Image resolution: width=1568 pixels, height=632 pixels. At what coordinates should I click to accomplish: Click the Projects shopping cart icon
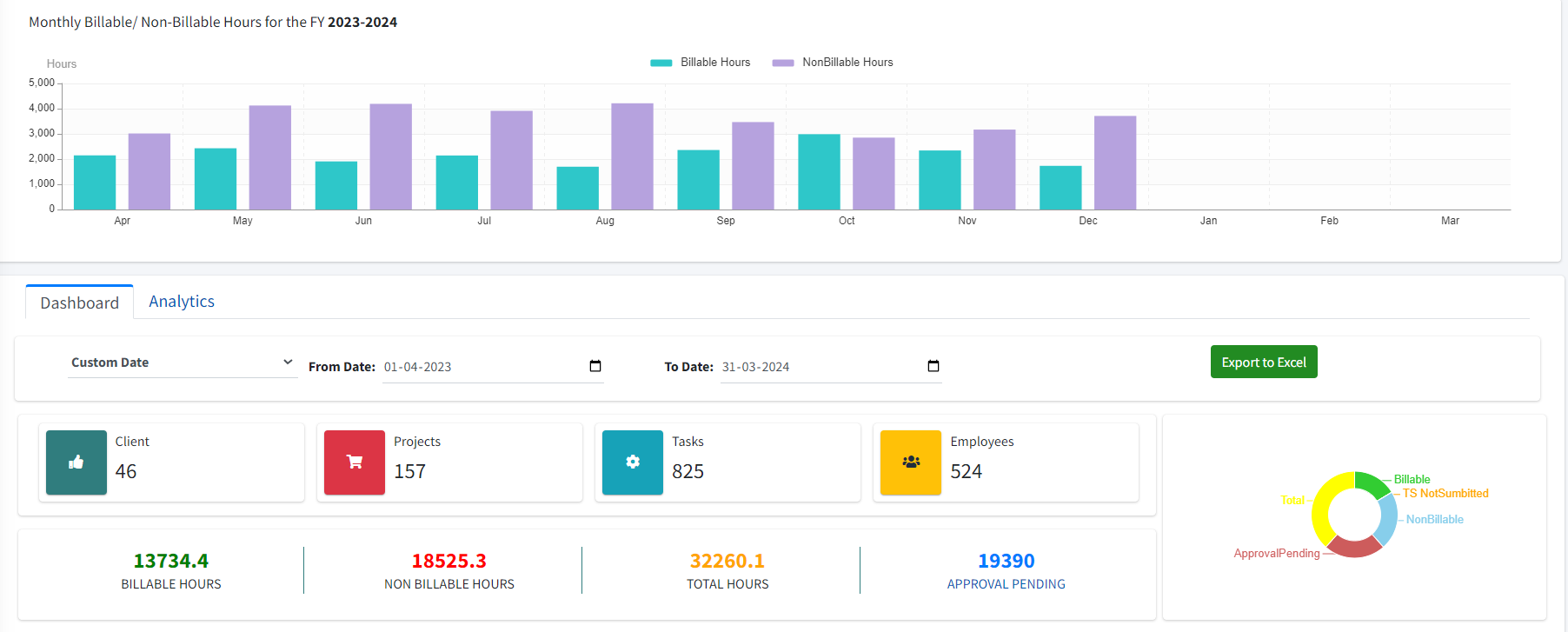(x=355, y=462)
